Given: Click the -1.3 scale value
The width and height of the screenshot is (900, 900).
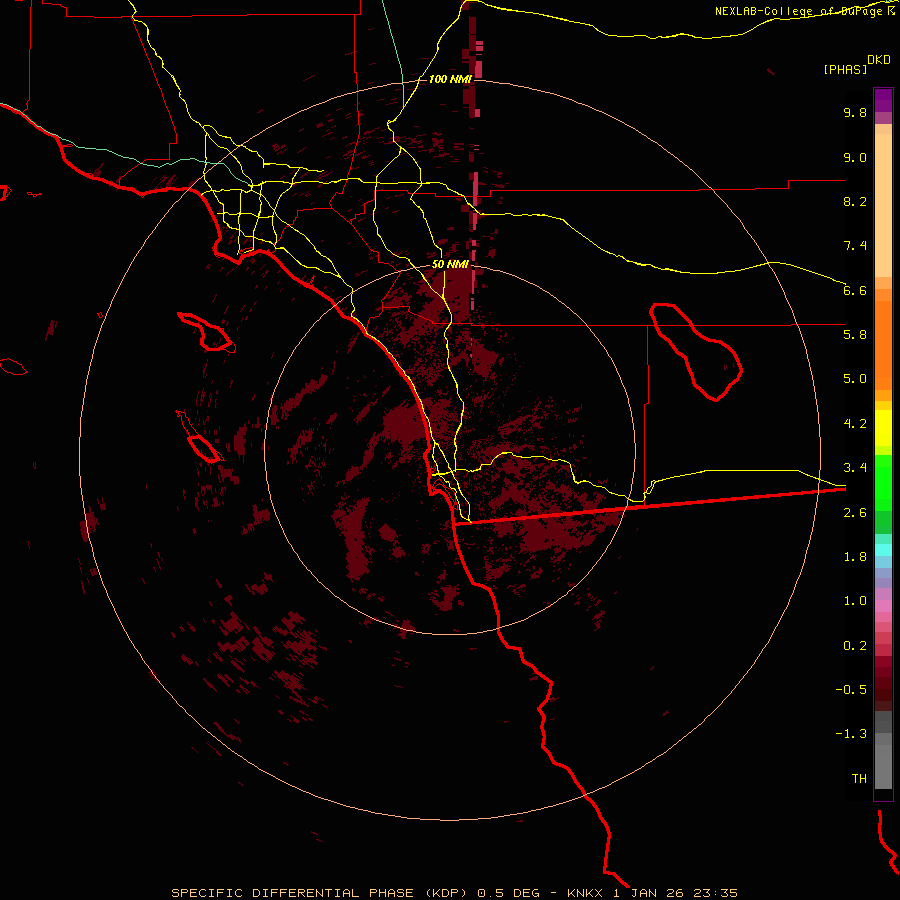Looking at the screenshot, I should pos(851,734).
